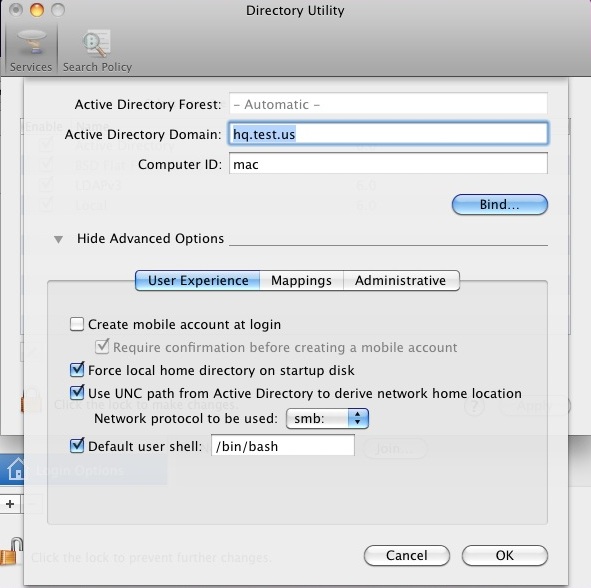This screenshot has height=588, width=591.
Task: Switch to the Mappings tab
Action: pos(301,280)
